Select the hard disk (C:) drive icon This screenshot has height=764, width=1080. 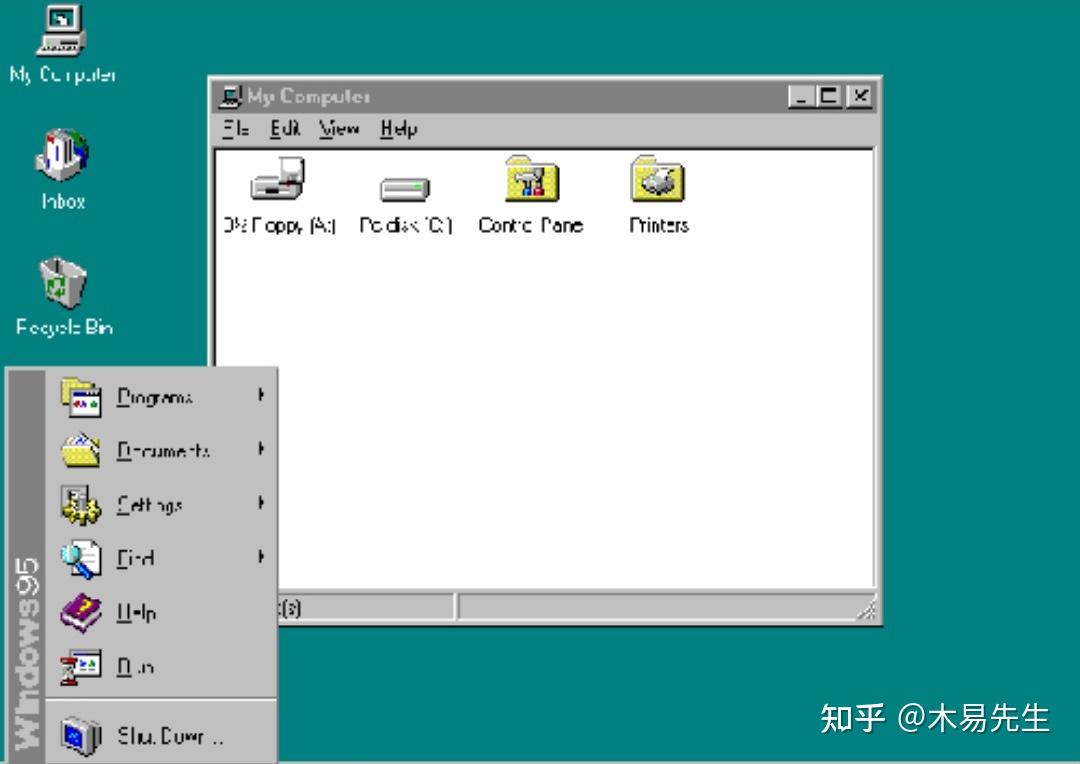404,190
